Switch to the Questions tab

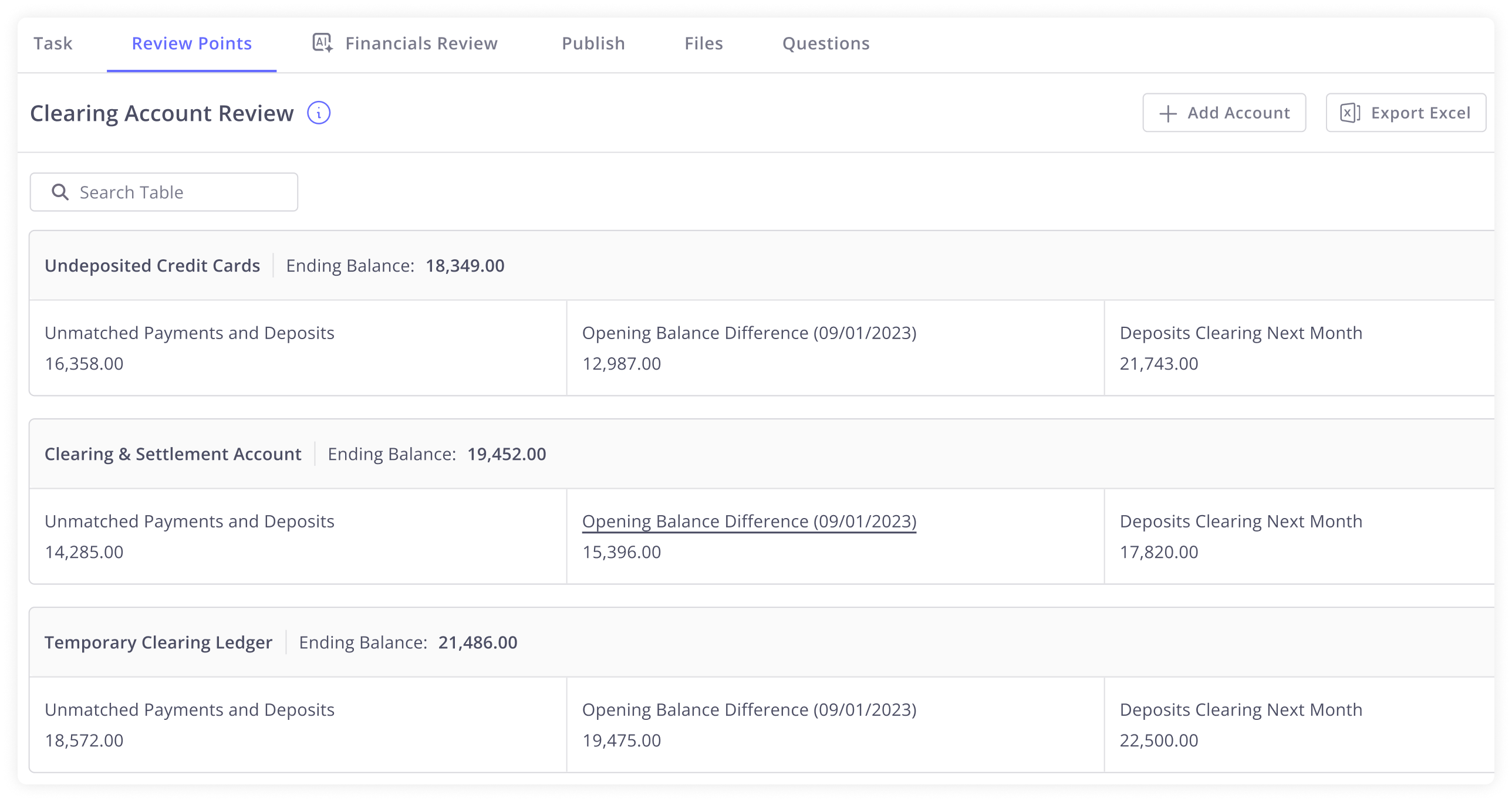coord(826,43)
